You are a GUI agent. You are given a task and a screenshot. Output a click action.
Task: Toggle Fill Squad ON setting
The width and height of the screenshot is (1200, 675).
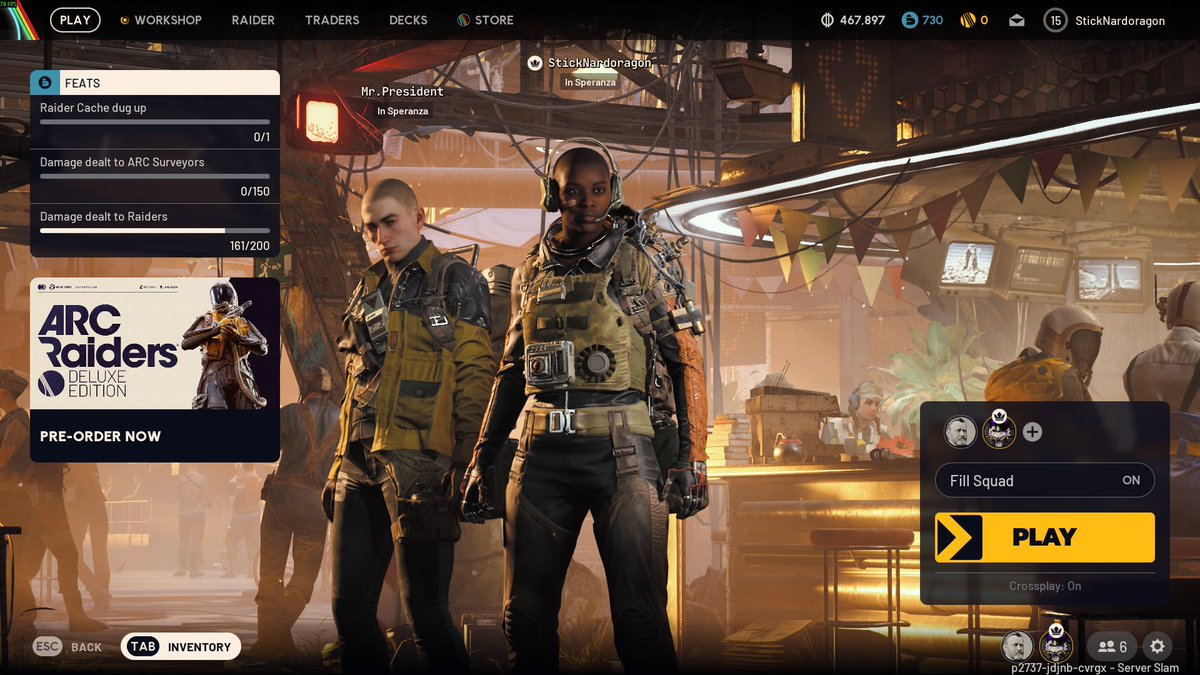pos(1045,480)
